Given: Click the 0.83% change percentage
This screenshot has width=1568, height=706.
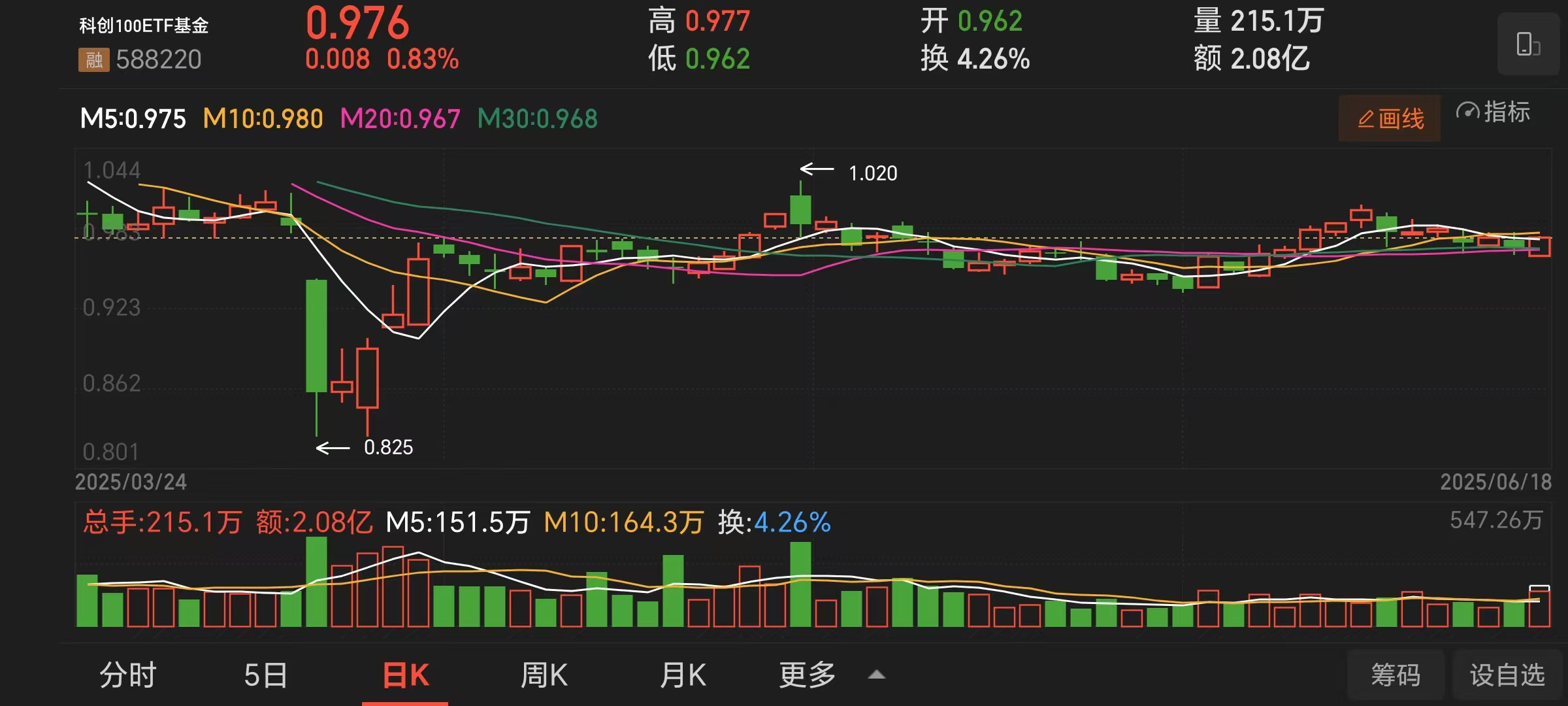Looking at the screenshot, I should pyautogui.click(x=423, y=59).
